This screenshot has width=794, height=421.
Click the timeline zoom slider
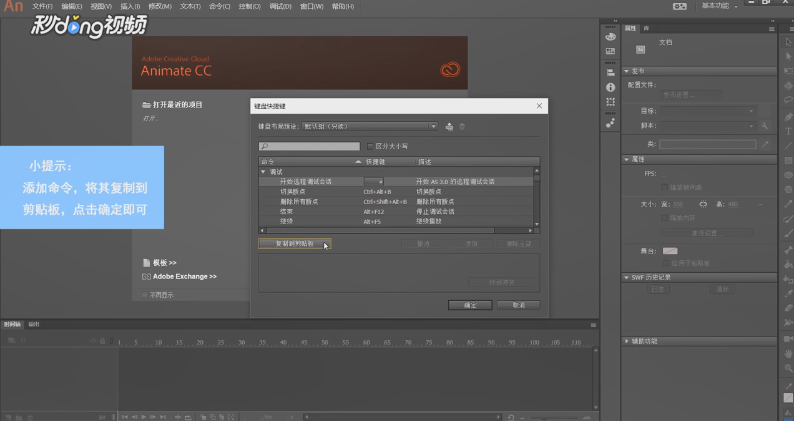[552, 418]
